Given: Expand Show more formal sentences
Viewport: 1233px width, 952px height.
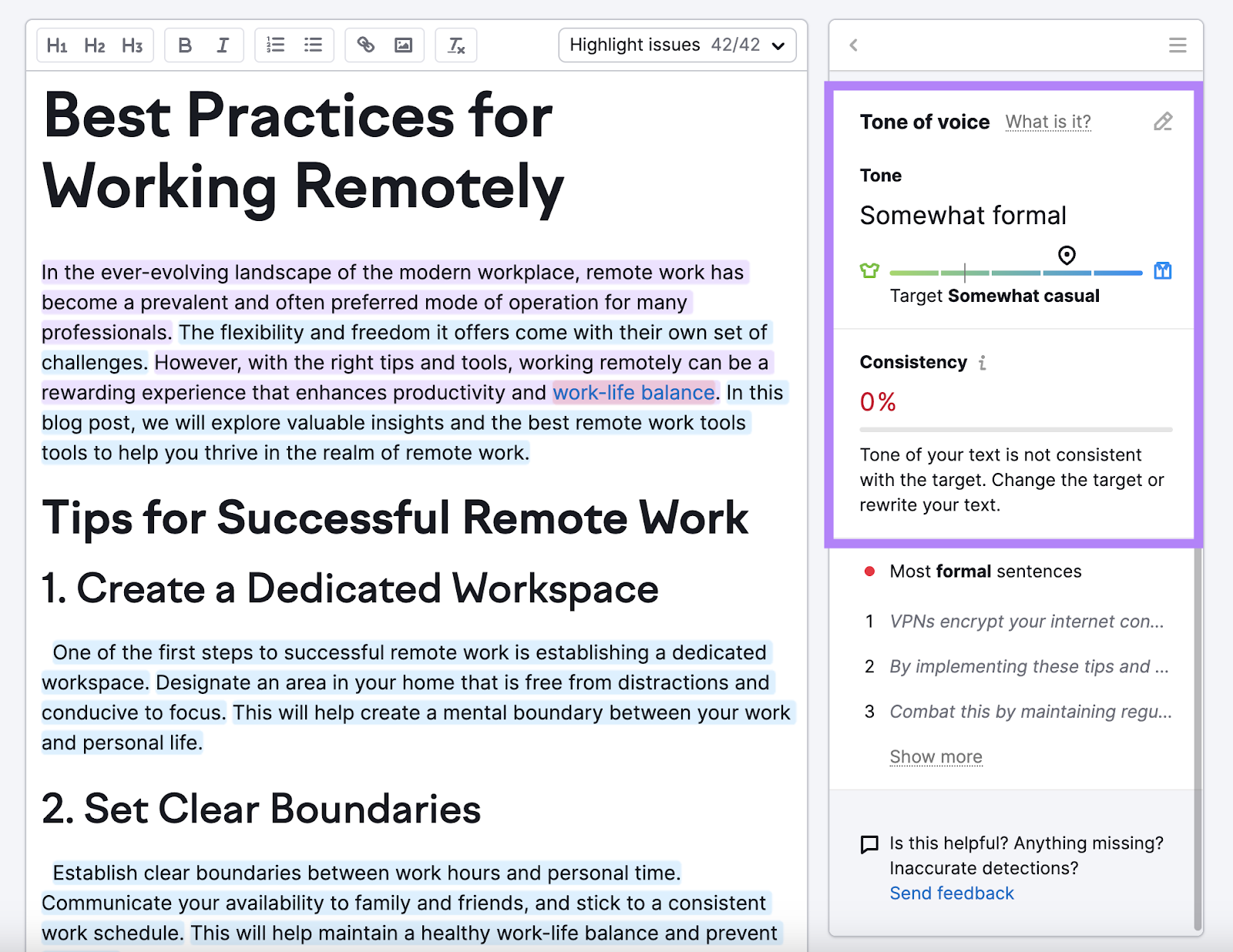Looking at the screenshot, I should (936, 756).
